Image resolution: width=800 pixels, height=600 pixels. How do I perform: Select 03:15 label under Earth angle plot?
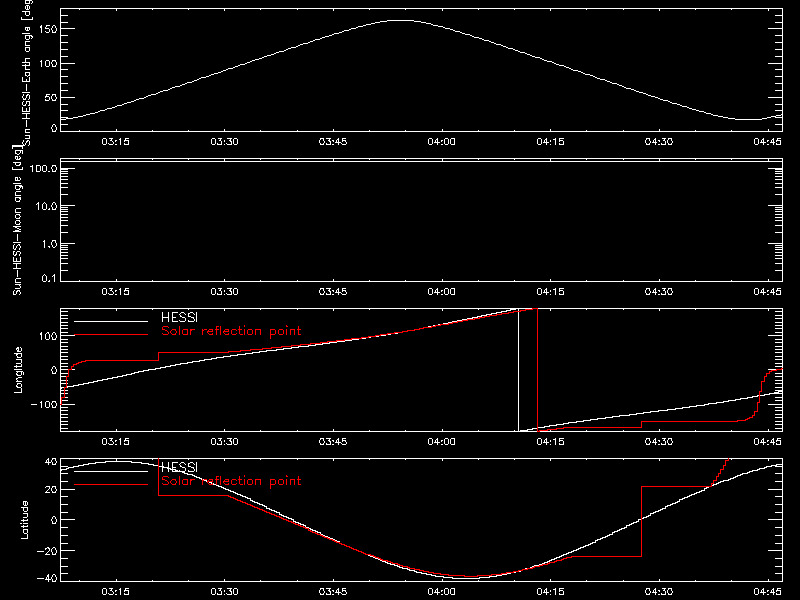click(115, 141)
